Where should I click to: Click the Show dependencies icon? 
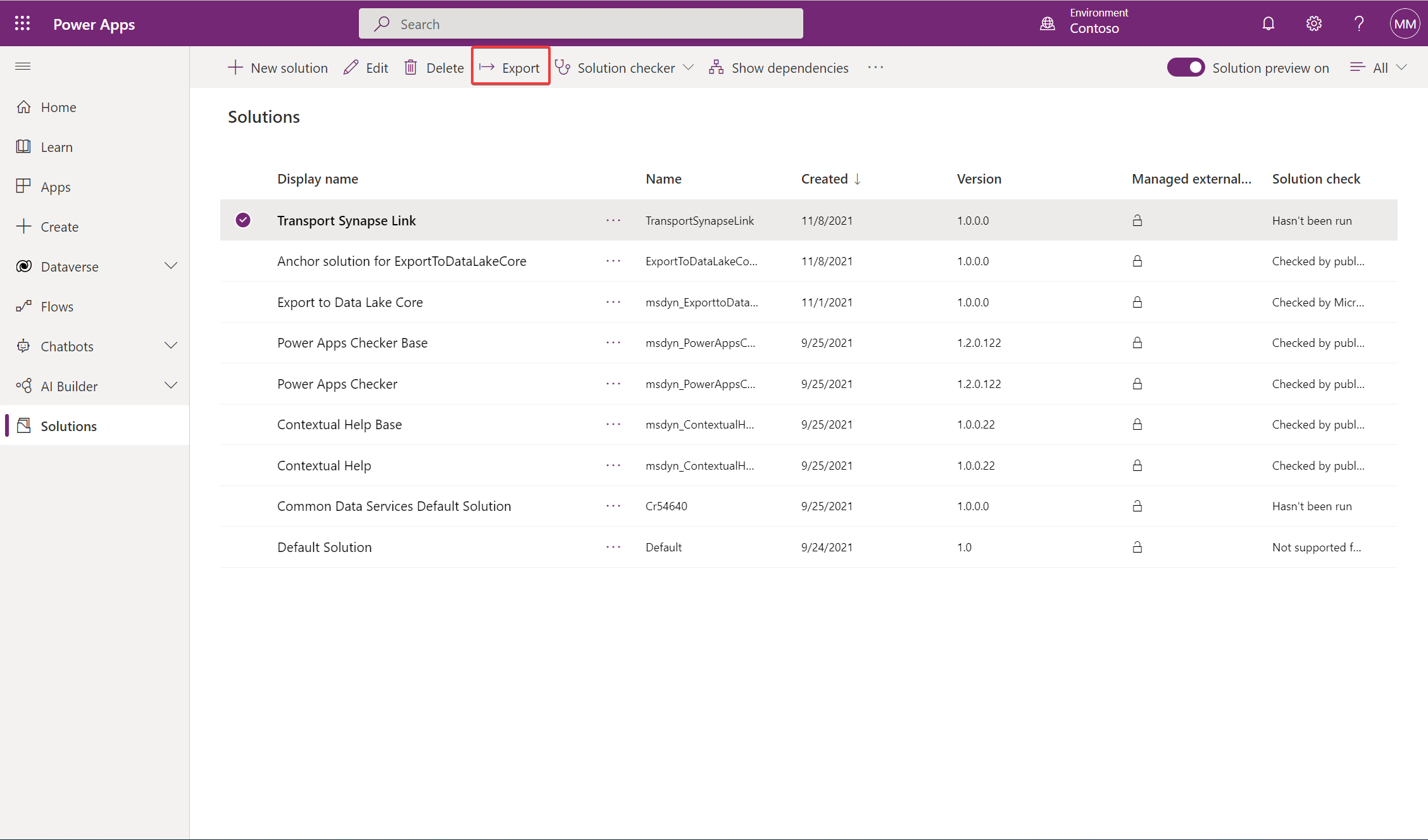pyautogui.click(x=716, y=67)
